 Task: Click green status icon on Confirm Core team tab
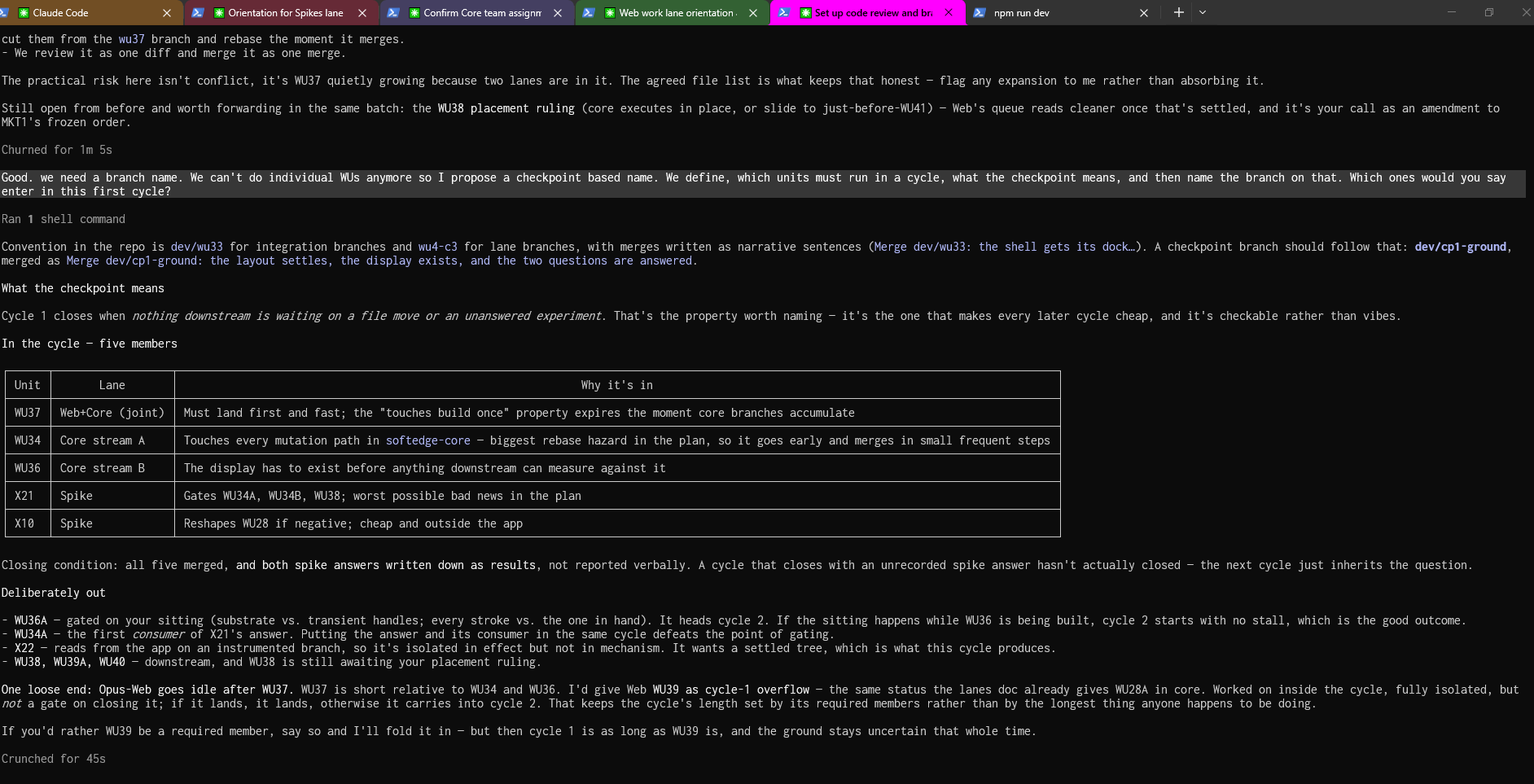pos(414,13)
